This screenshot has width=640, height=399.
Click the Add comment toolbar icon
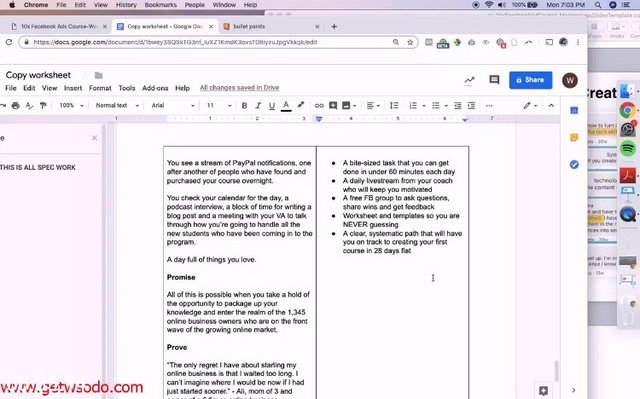(333, 106)
